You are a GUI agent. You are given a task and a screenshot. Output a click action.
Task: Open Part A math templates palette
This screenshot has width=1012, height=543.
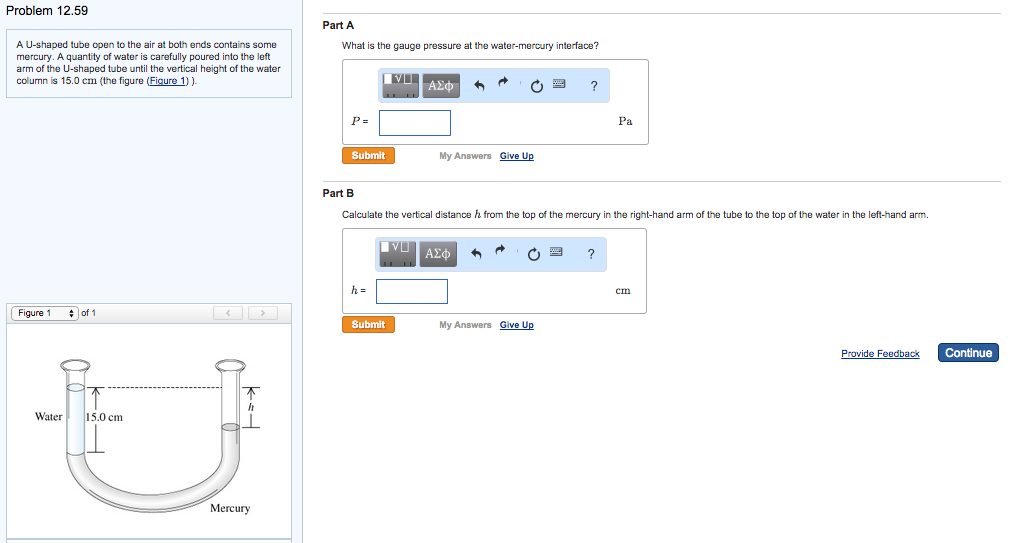[400, 85]
